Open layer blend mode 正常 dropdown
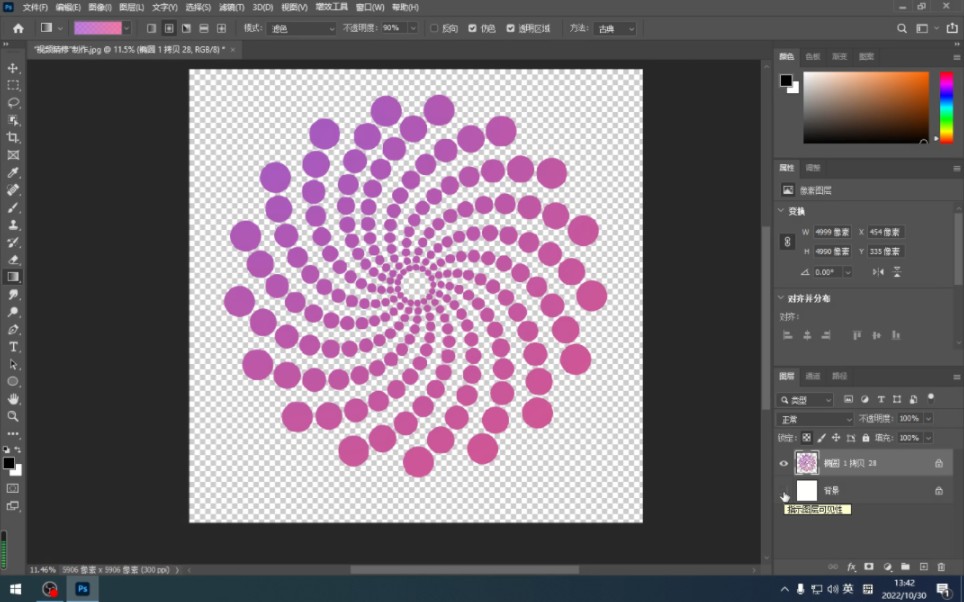This screenshot has width=964, height=602. coord(815,418)
